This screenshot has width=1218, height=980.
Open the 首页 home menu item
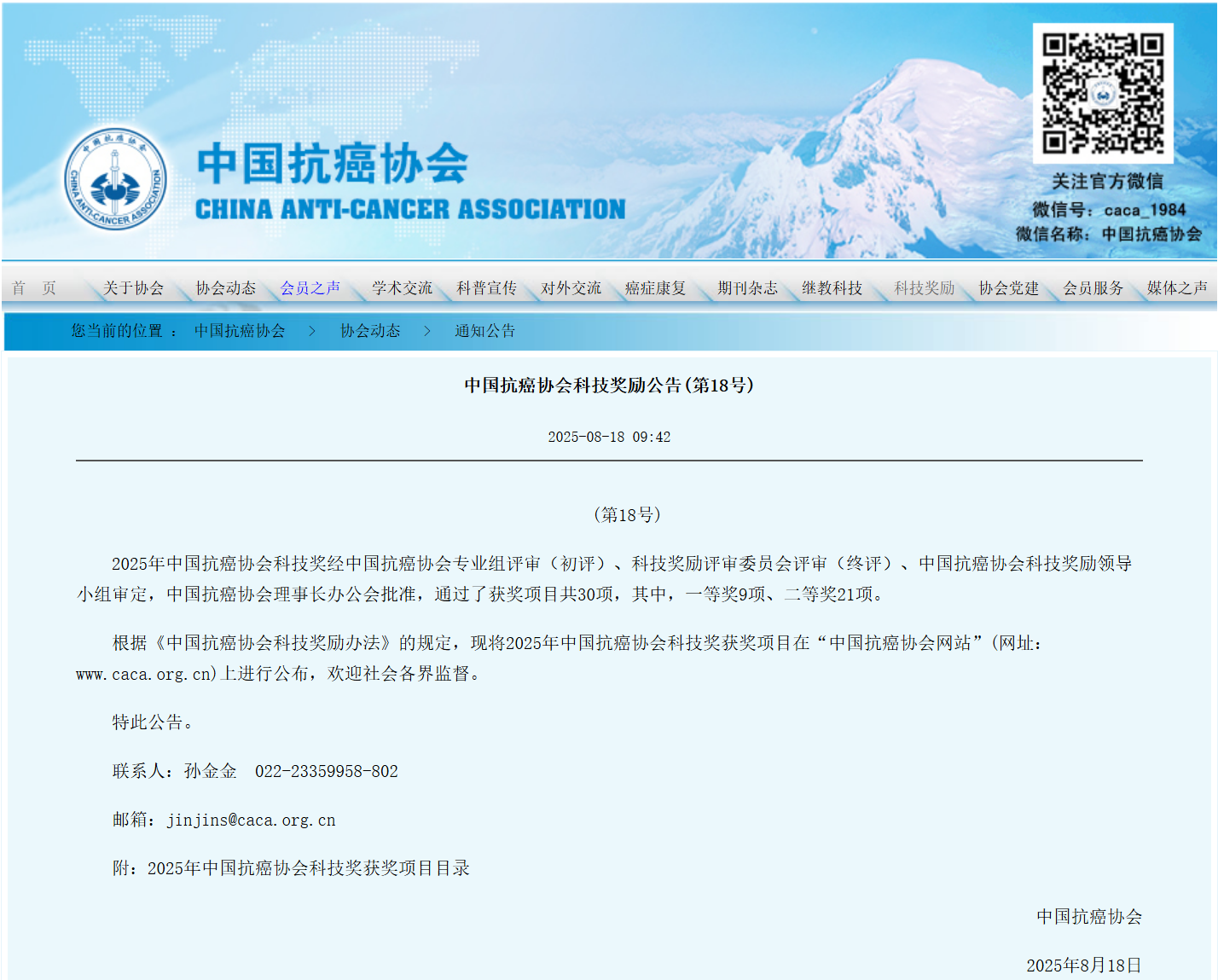click(34, 288)
